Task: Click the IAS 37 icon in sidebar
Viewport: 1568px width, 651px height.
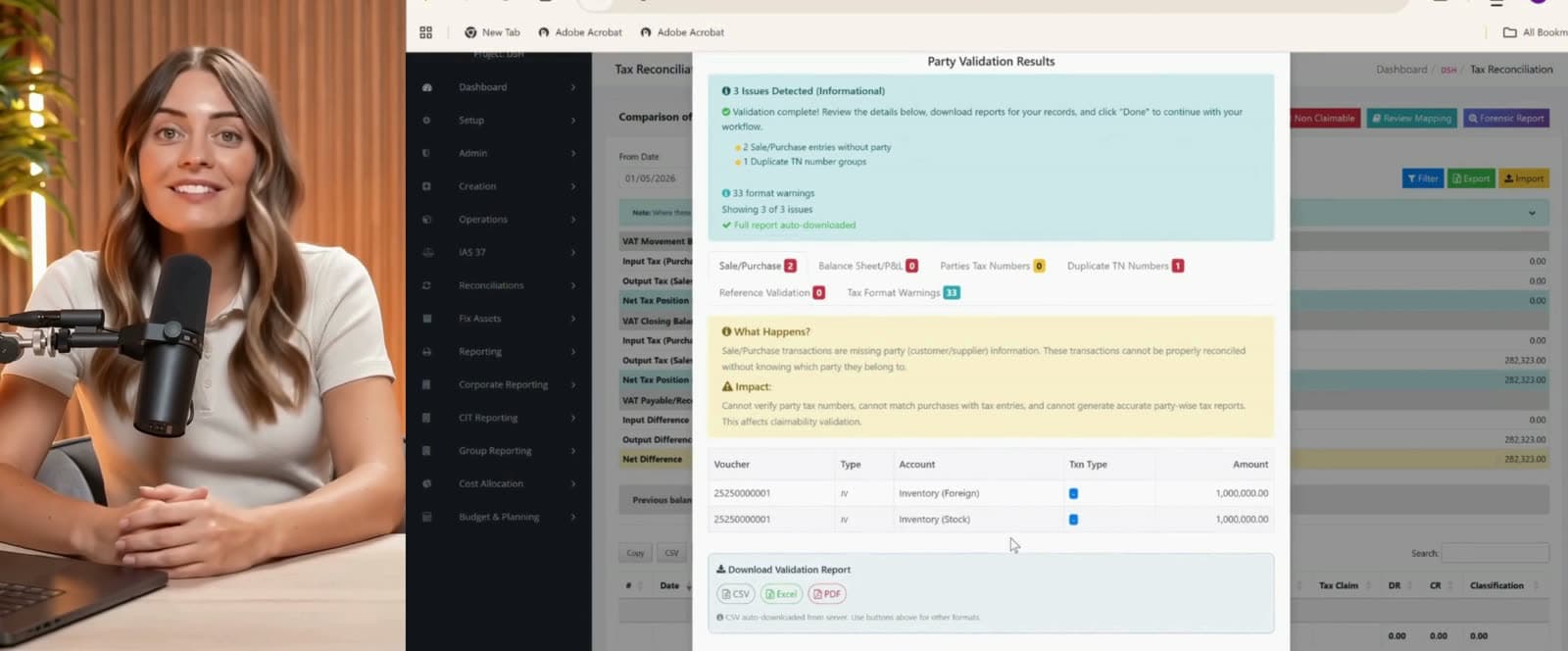Action: point(426,252)
